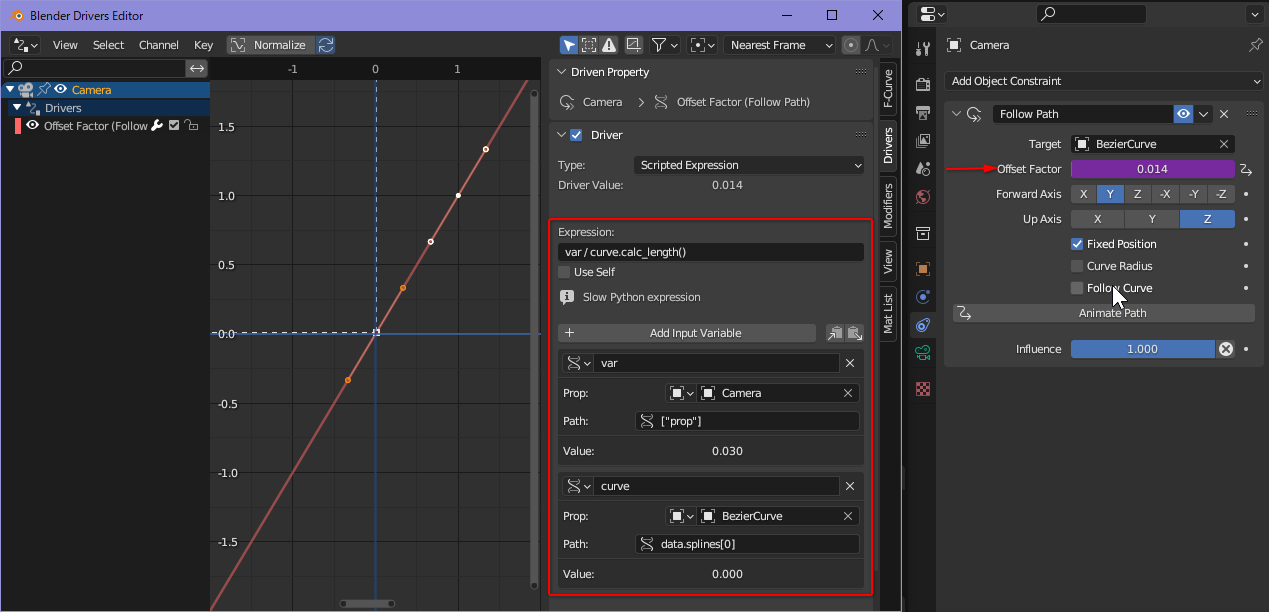The width and height of the screenshot is (1269, 612).
Task: Open the filters funnel dropdown
Action: [x=665, y=45]
